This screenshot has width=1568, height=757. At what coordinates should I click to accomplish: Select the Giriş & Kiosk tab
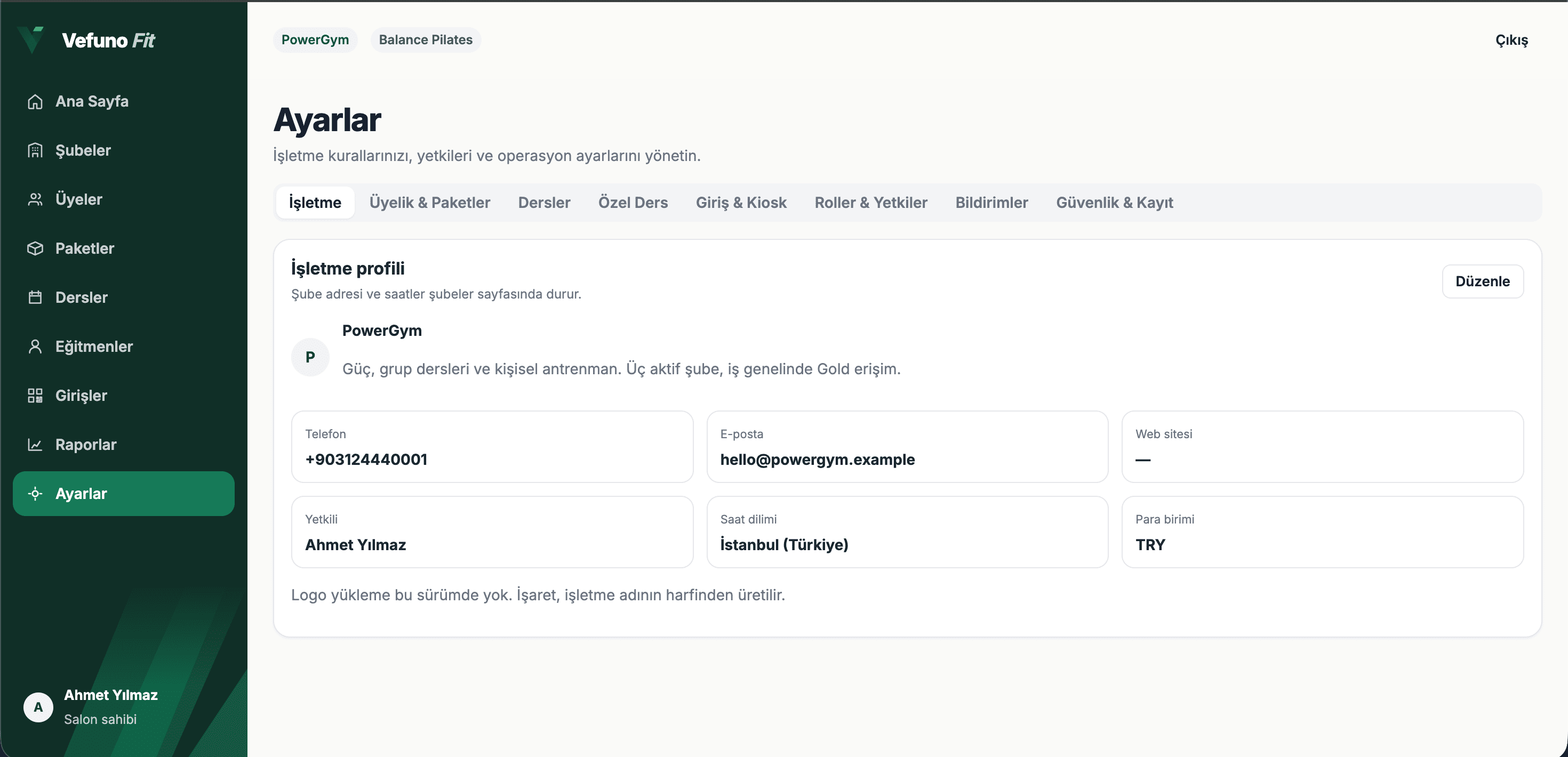click(x=741, y=203)
